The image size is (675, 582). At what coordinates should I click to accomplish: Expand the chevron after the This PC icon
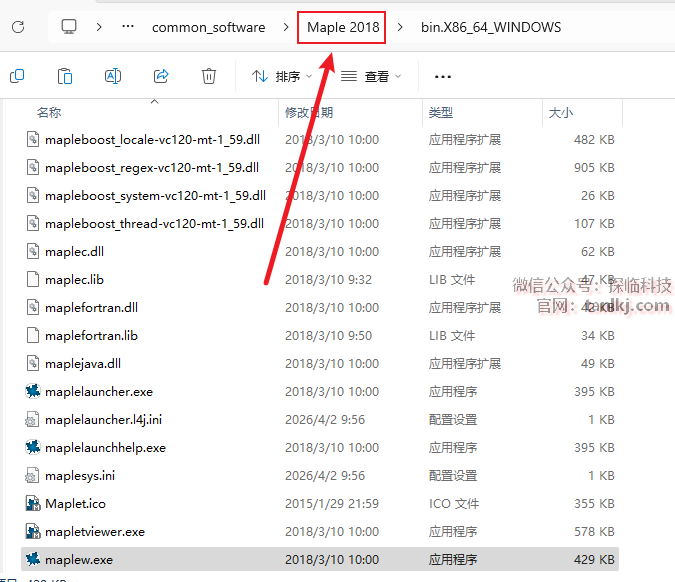click(99, 27)
